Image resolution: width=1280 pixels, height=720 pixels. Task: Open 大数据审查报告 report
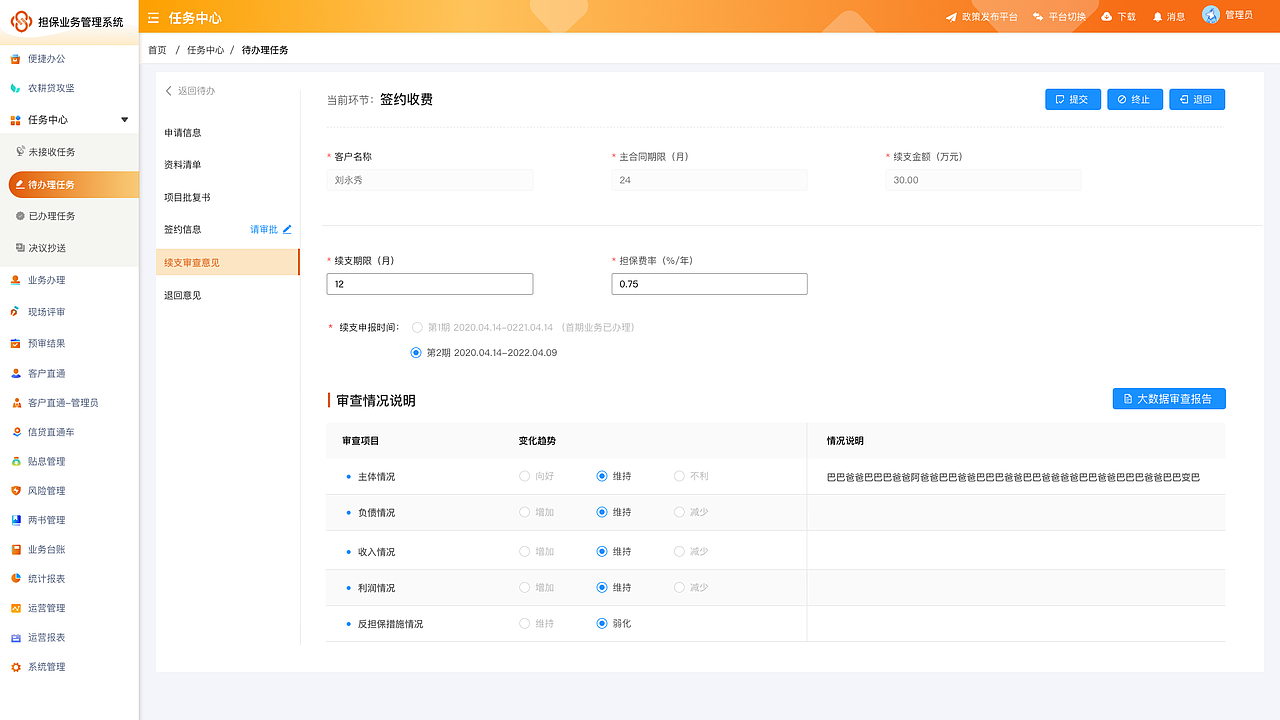click(x=1168, y=398)
